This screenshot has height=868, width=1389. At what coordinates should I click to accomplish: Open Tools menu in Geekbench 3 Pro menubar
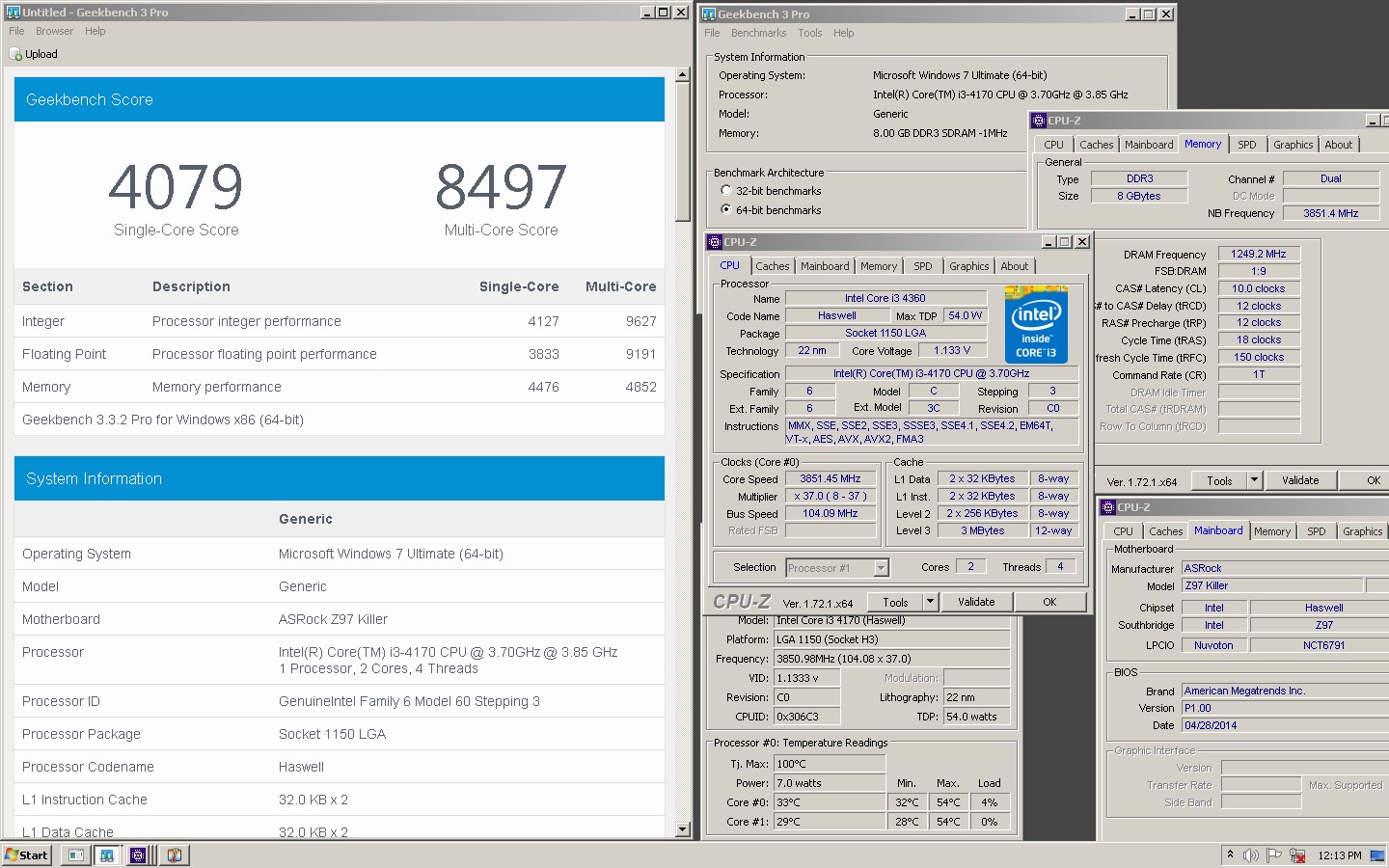tap(810, 33)
